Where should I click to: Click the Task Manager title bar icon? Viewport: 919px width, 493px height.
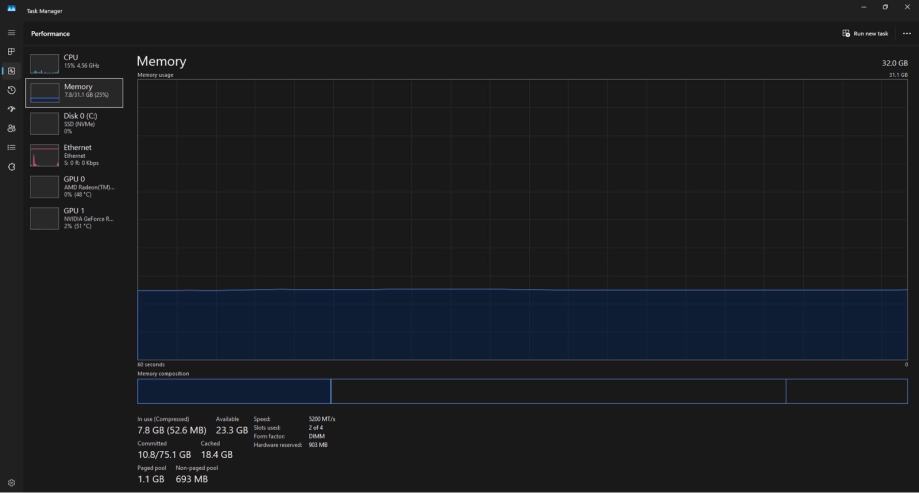tap(11, 9)
